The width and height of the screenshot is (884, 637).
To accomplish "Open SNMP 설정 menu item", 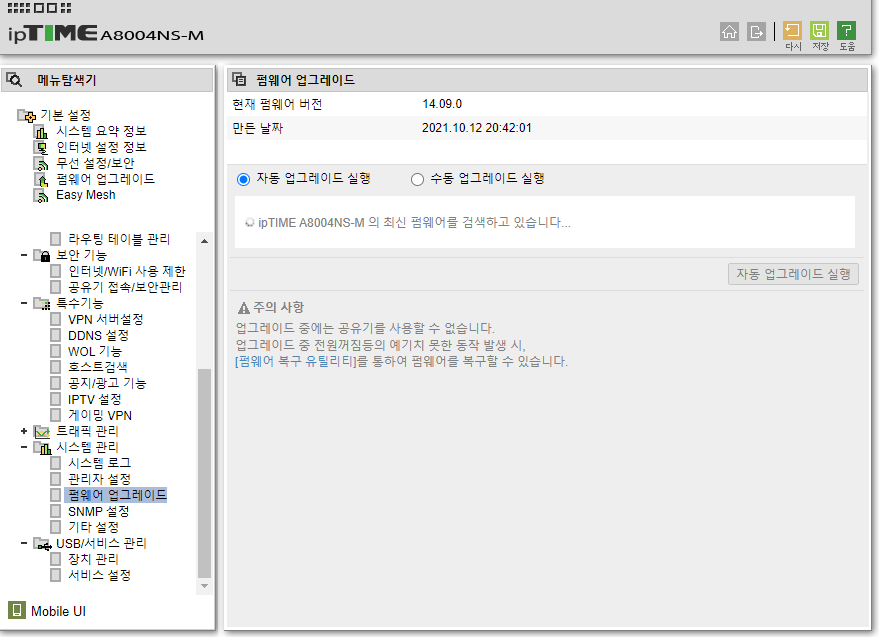I will (99, 511).
